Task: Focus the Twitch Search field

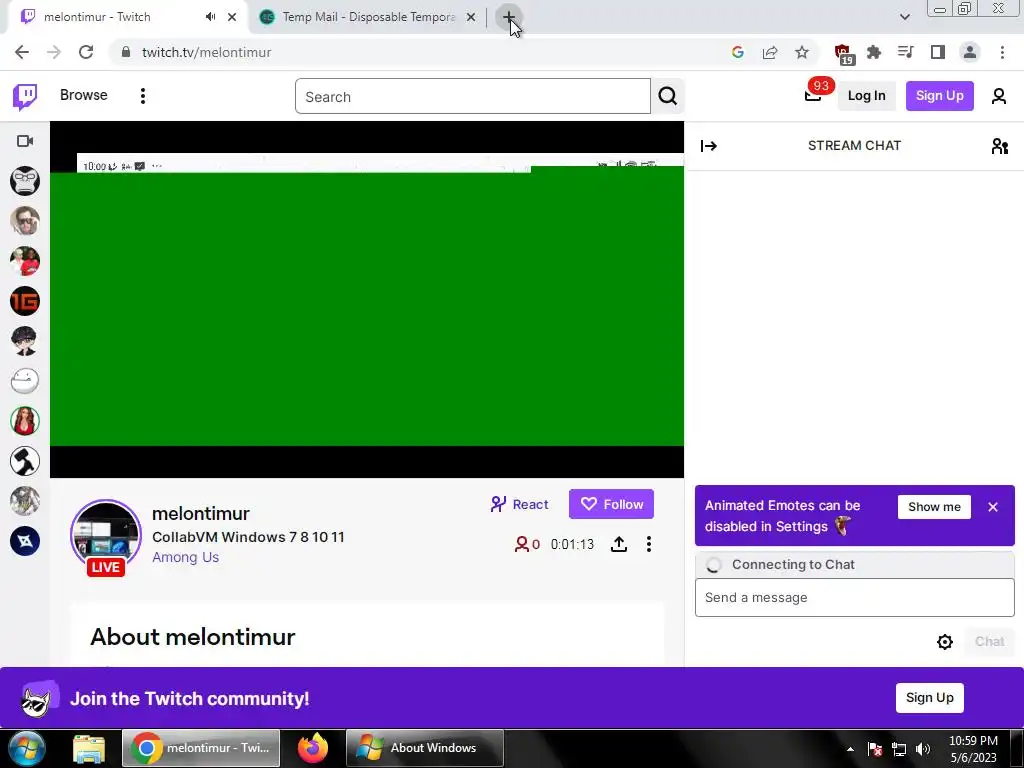Action: pyautogui.click(x=473, y=97)
